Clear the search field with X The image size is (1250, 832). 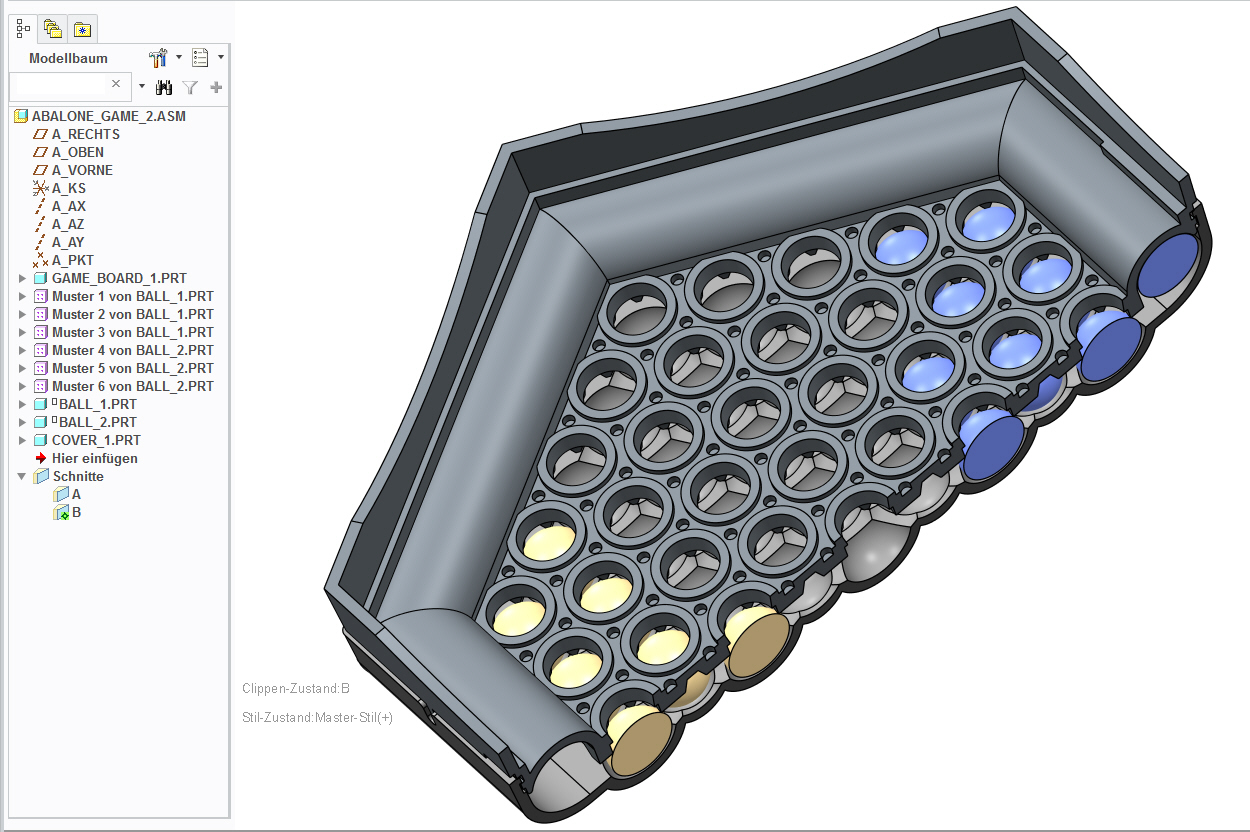click(117, 84)
